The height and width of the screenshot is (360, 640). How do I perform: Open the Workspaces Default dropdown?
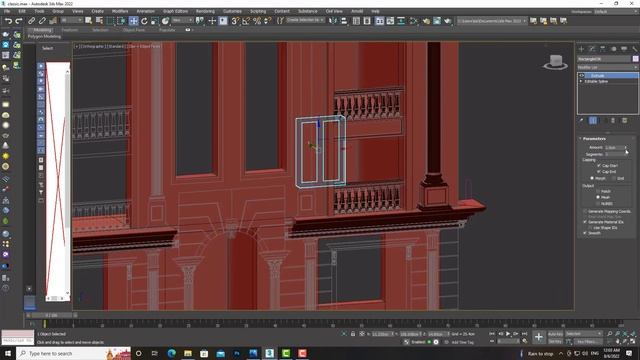tap(615, 11)
